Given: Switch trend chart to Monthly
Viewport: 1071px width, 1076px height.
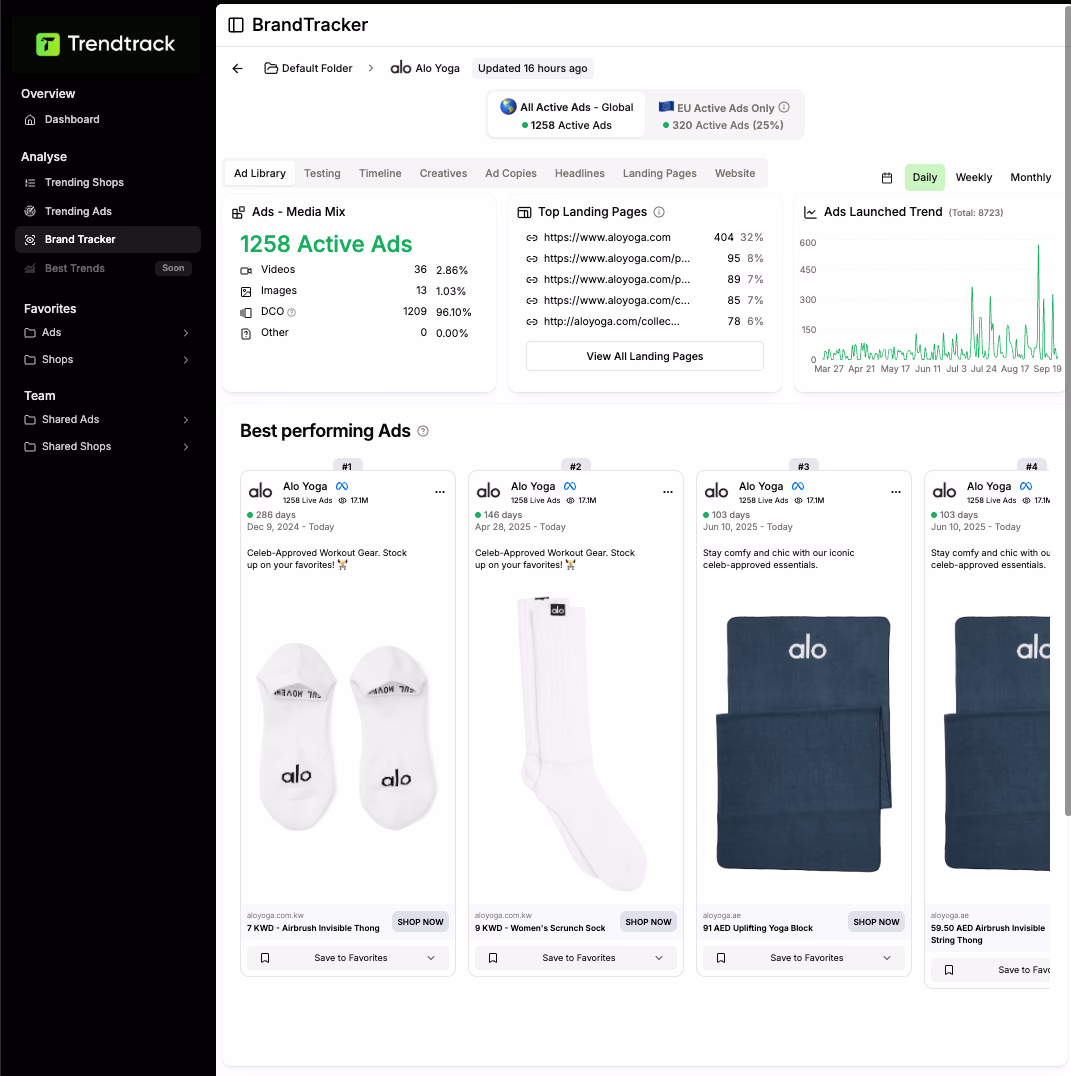Looking at the screenshot, I should tap(1030, 178).
